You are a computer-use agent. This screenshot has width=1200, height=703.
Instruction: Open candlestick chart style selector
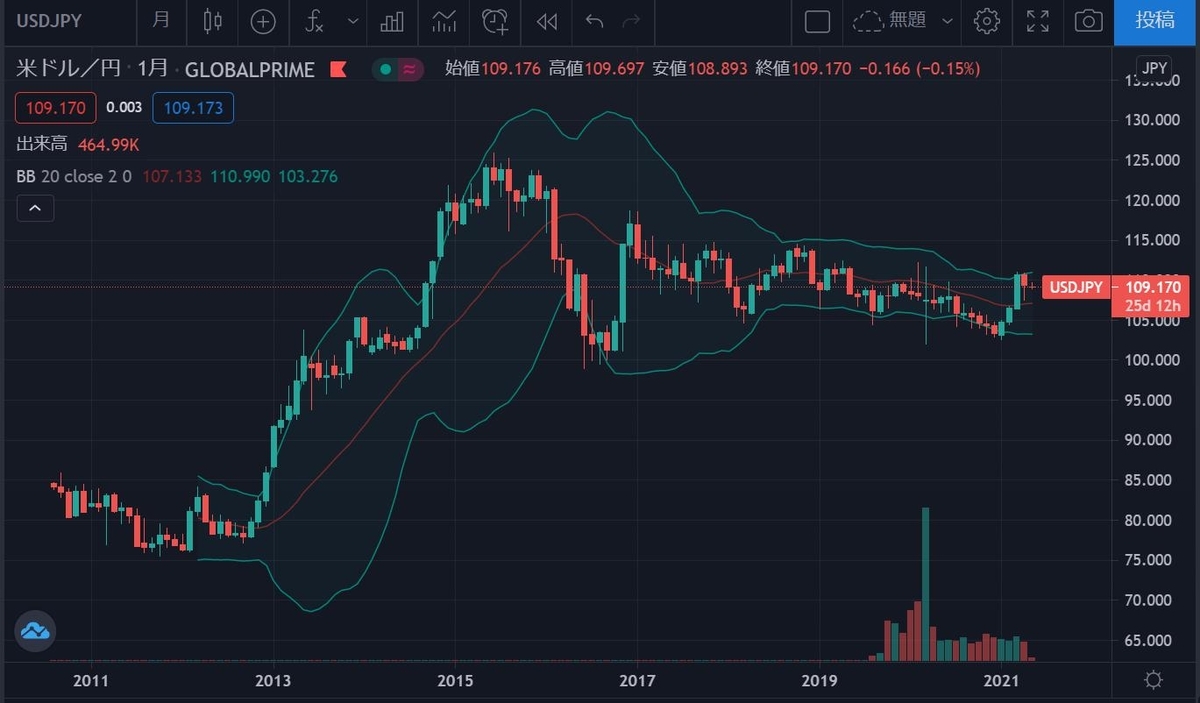click(211, 21)
